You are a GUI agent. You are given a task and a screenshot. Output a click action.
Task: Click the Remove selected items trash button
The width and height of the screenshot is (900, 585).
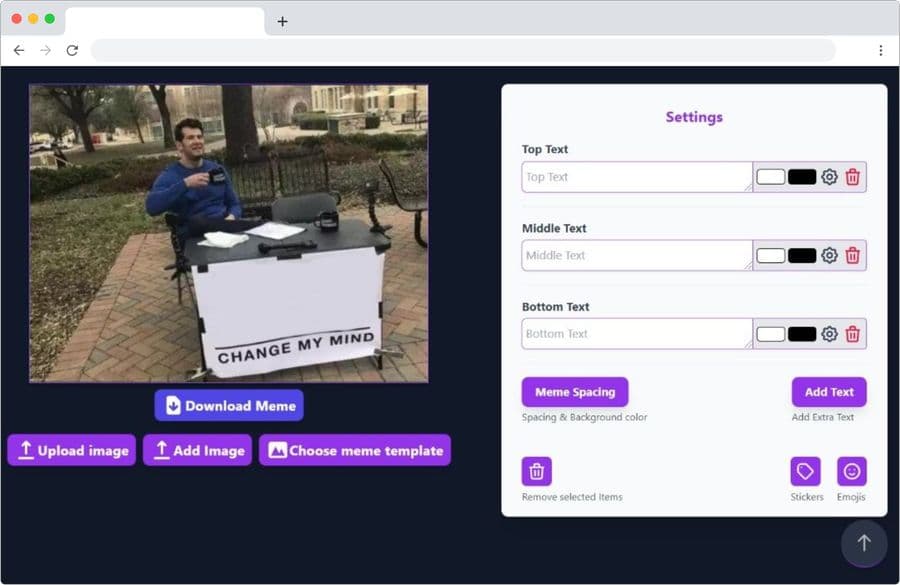pos(536,471)
